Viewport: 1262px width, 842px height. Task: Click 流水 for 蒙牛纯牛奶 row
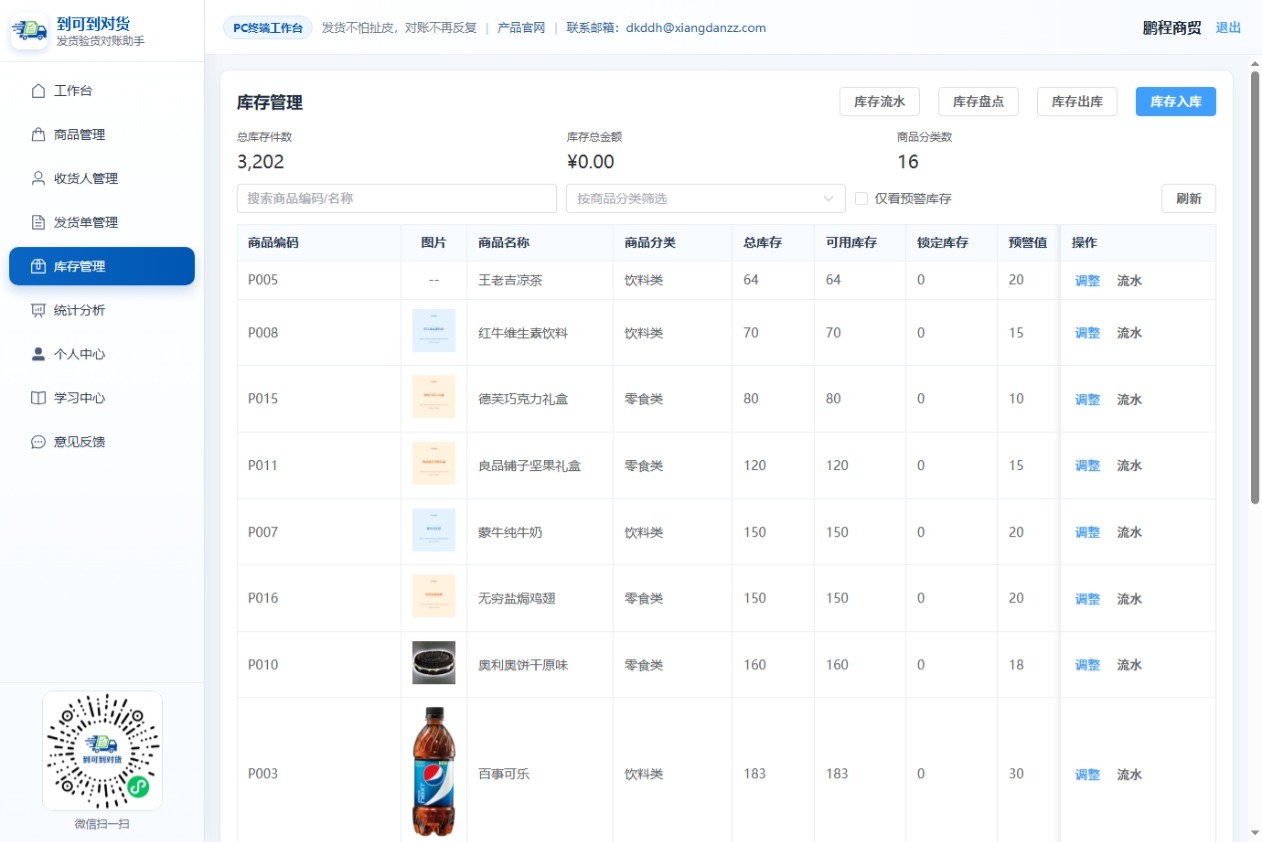1129,533
